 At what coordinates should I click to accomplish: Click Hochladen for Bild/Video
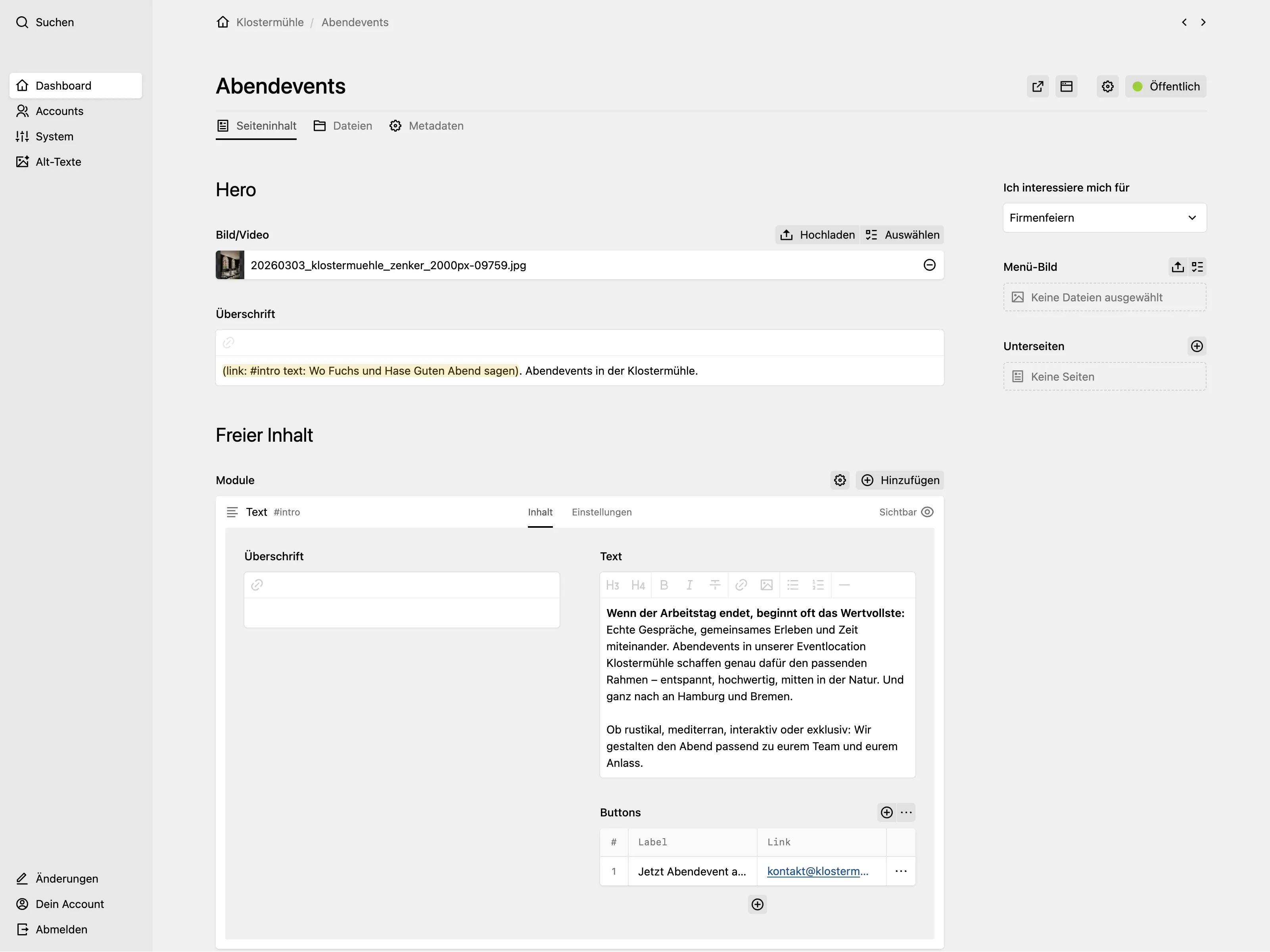[x=817, y=235]
